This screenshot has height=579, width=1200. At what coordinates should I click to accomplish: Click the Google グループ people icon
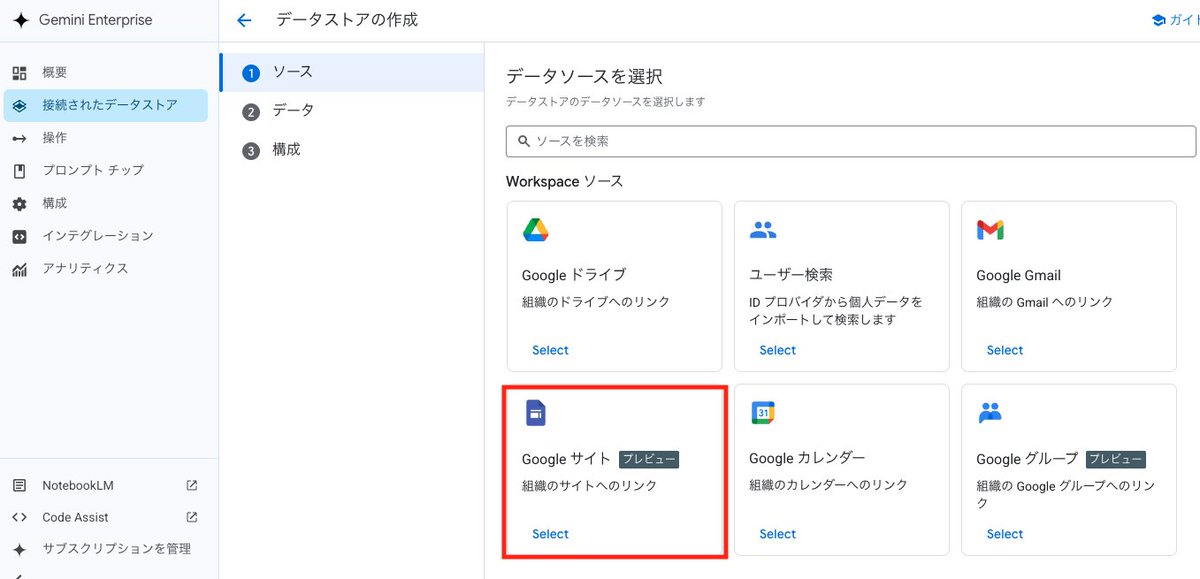click(x=989, y=412)
